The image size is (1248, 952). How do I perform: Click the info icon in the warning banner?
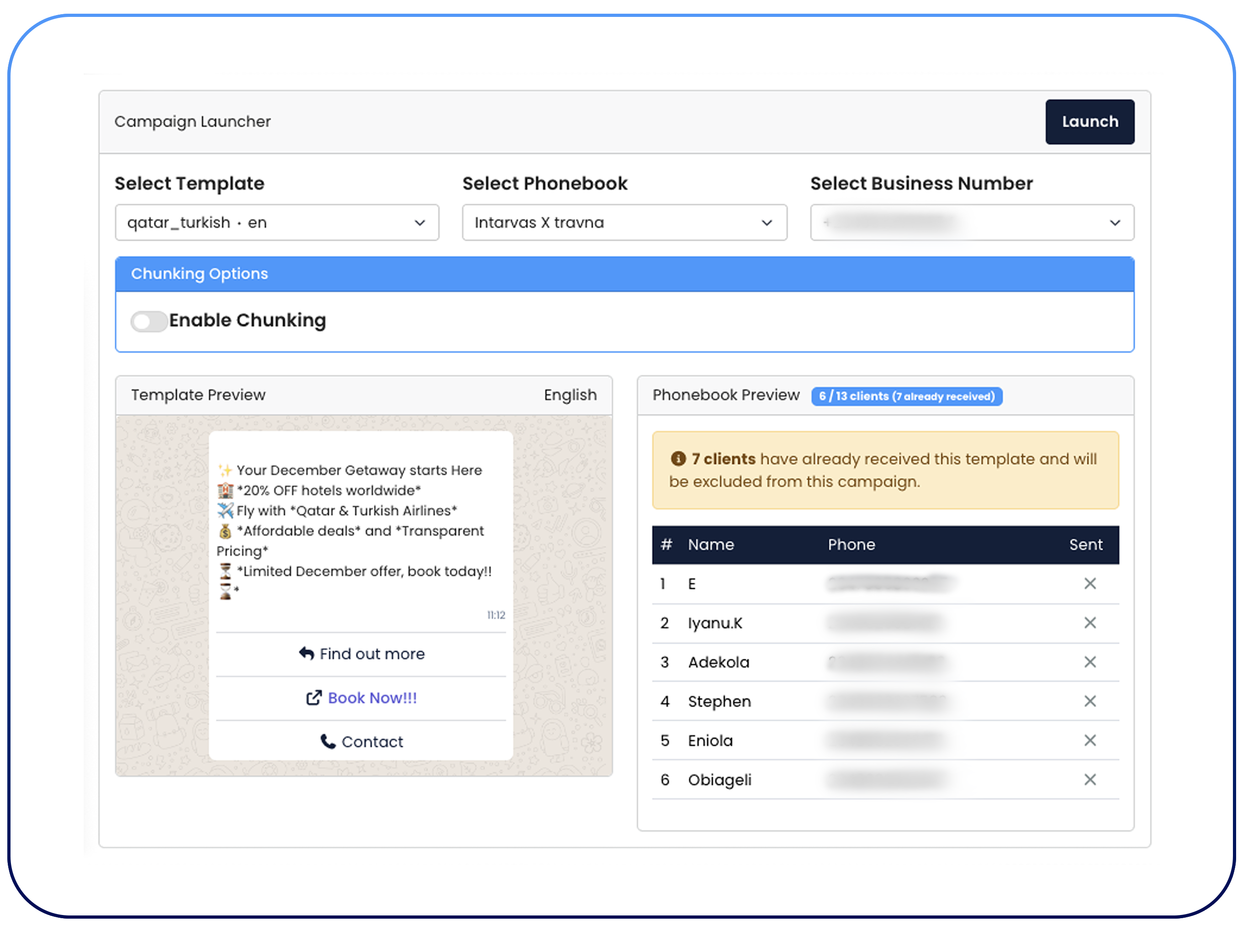tap(678, 459)
